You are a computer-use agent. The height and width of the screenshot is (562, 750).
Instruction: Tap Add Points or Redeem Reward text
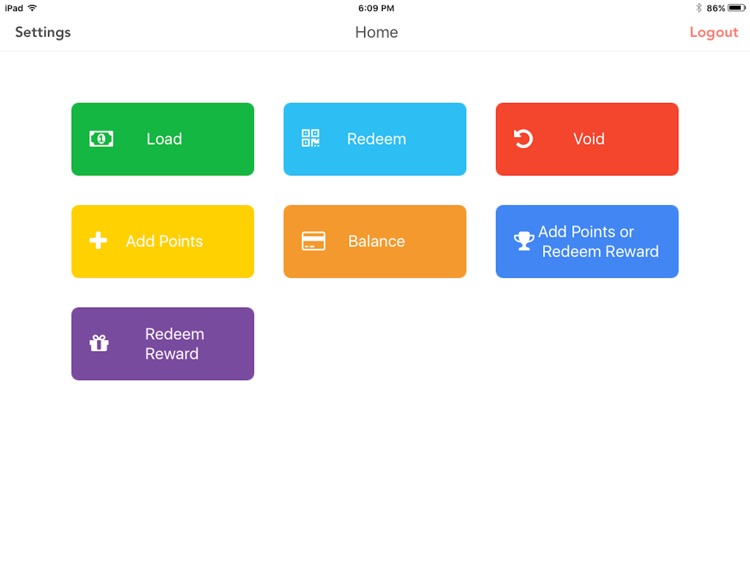(598, 242)
